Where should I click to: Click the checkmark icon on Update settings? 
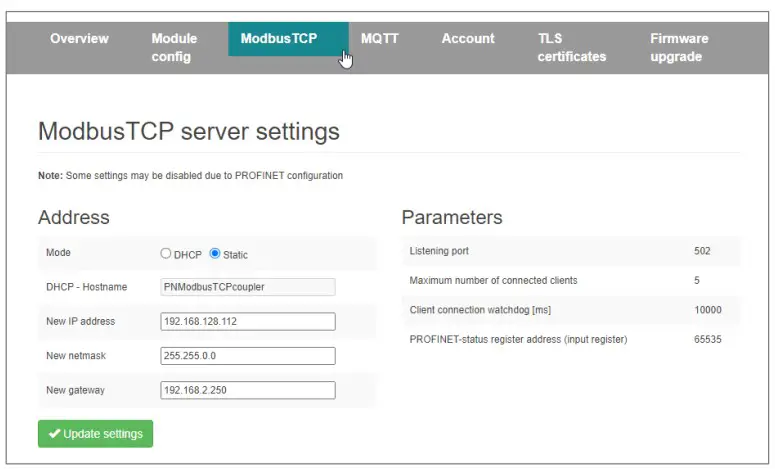coord(54,434)
